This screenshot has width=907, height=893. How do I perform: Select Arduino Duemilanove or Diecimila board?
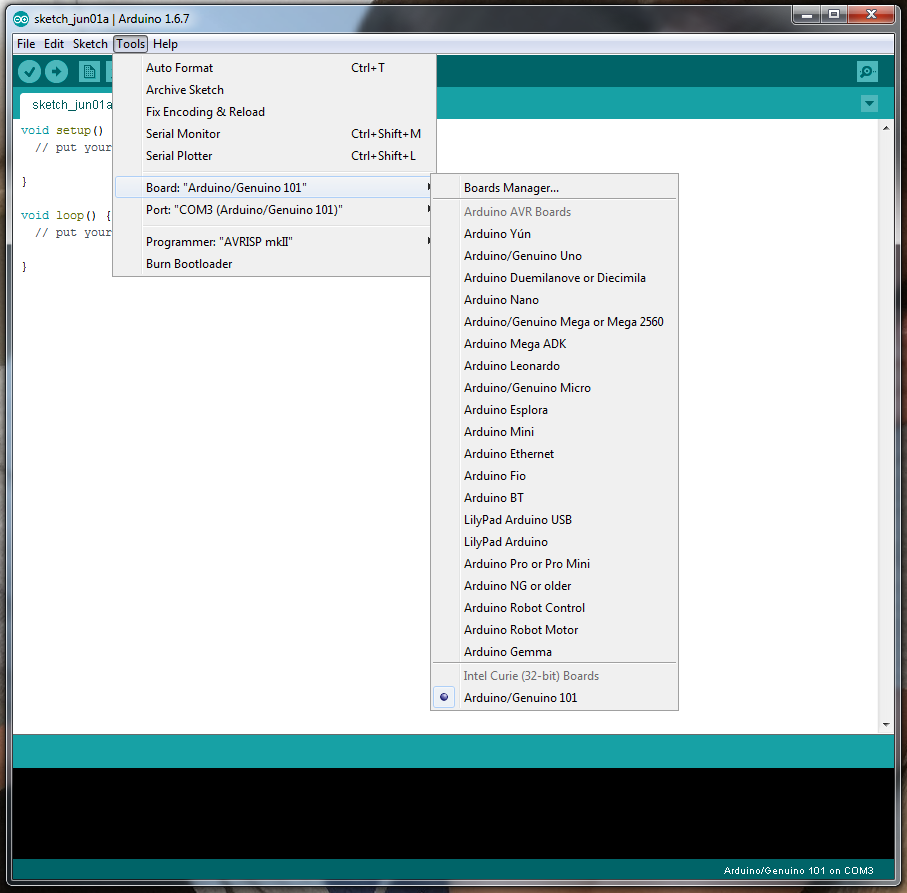point(554,278)
